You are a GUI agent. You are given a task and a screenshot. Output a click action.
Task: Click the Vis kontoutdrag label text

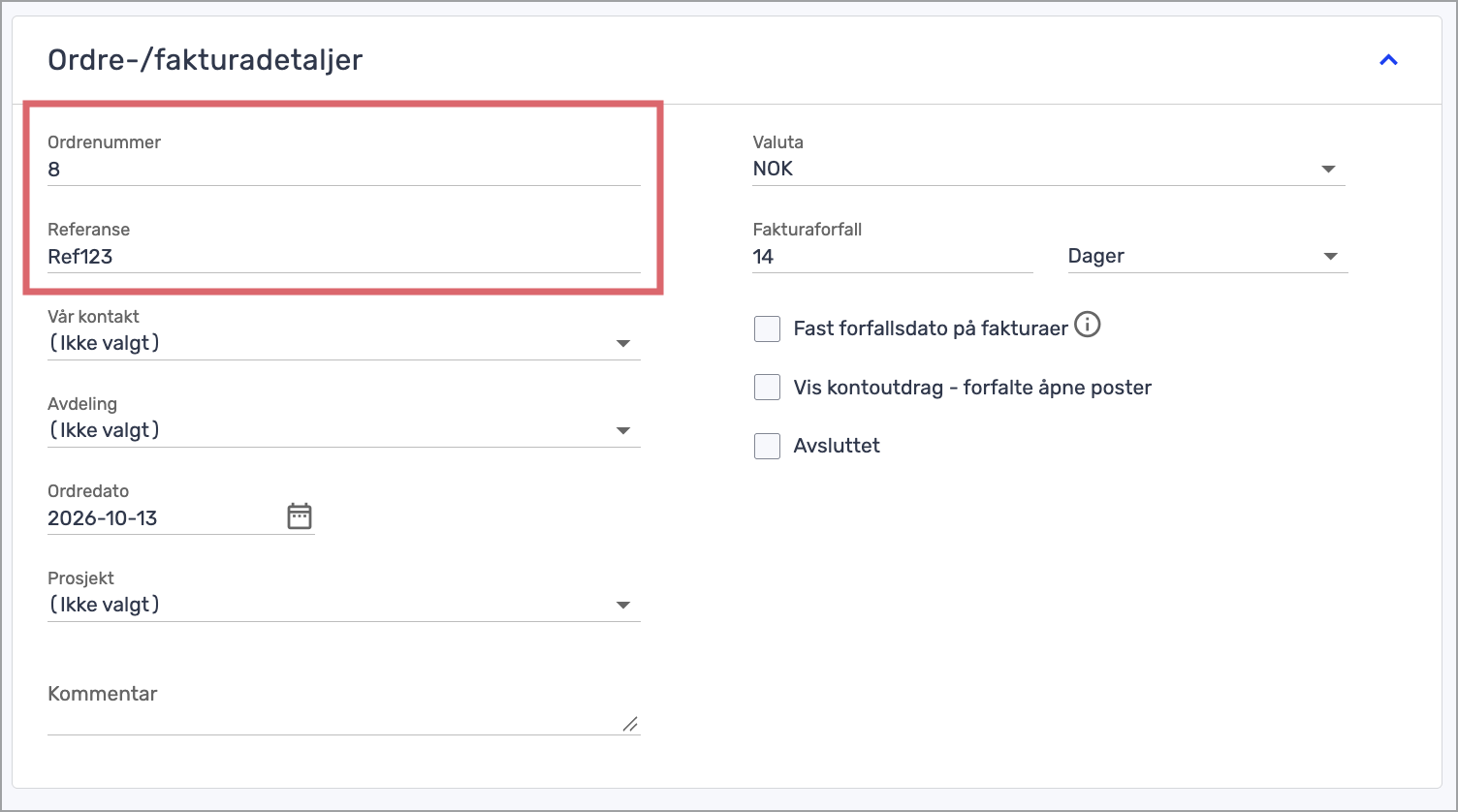972,388
